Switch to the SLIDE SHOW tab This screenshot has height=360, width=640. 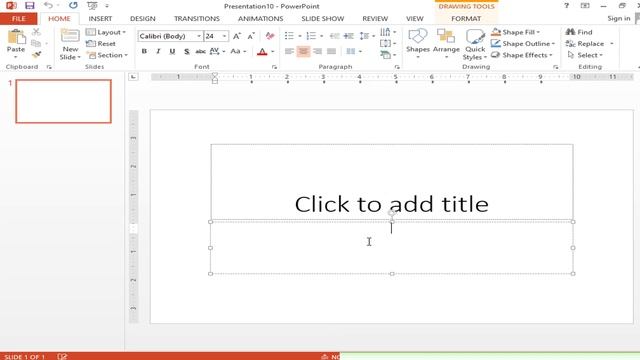point(322,19)
